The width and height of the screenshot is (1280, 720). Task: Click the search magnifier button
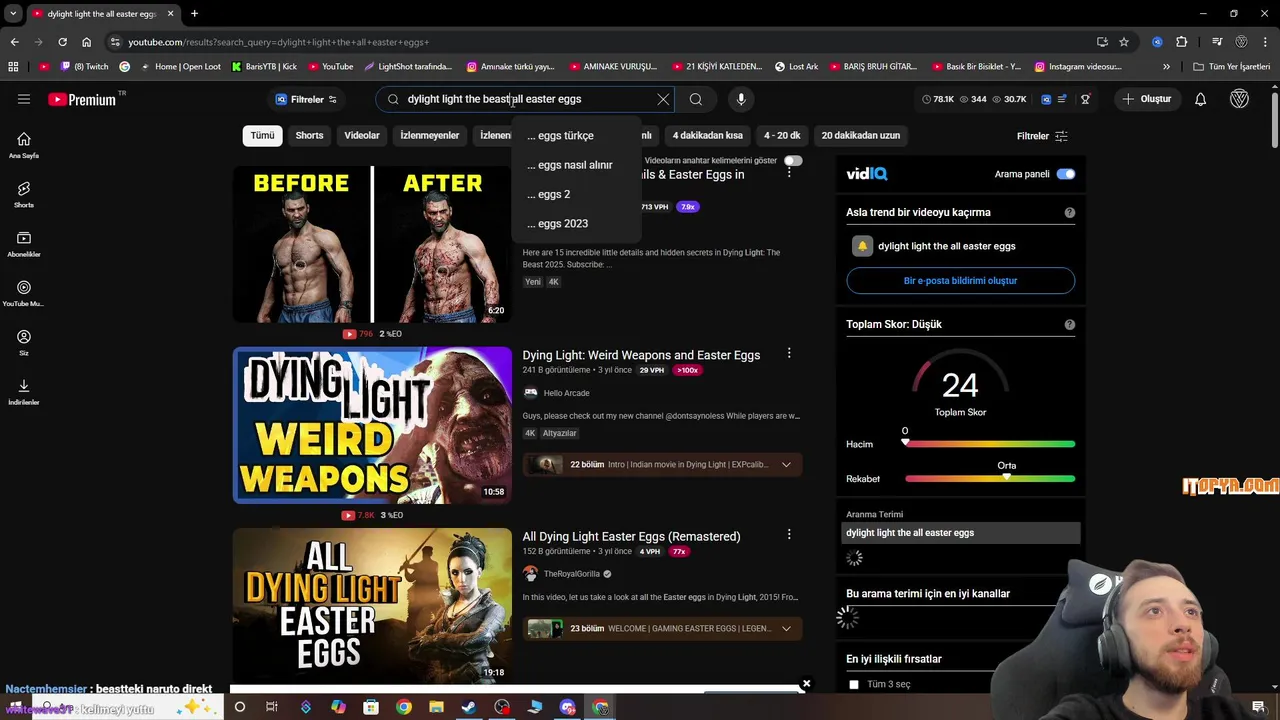click(696, 99)
